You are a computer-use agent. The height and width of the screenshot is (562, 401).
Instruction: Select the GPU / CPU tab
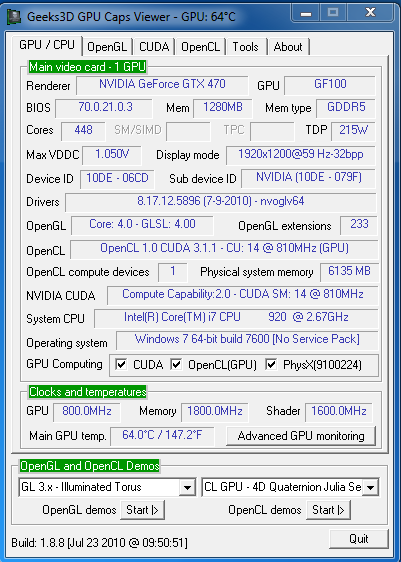(47, 45)
